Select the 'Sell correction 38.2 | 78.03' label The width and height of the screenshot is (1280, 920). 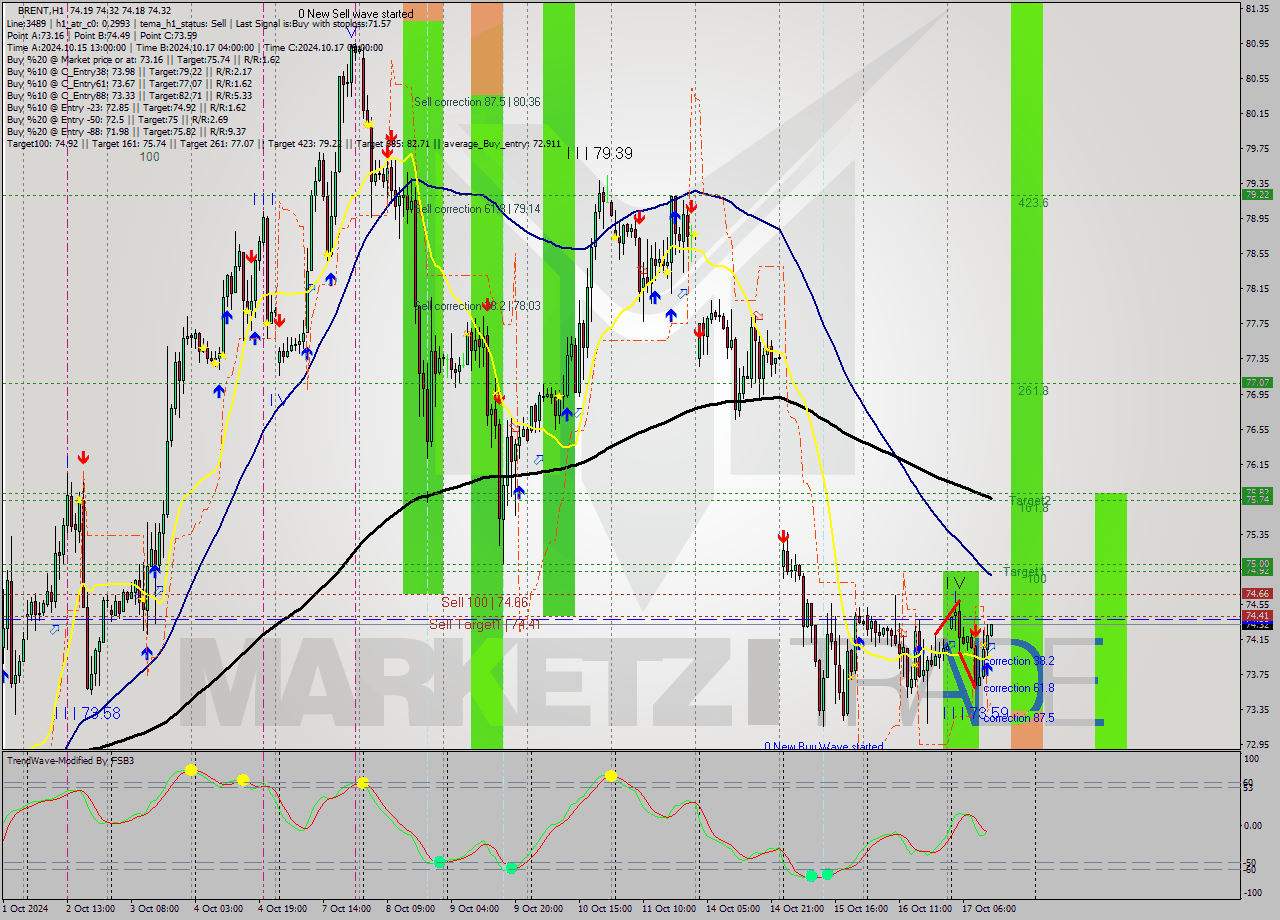tap(477, 306)
